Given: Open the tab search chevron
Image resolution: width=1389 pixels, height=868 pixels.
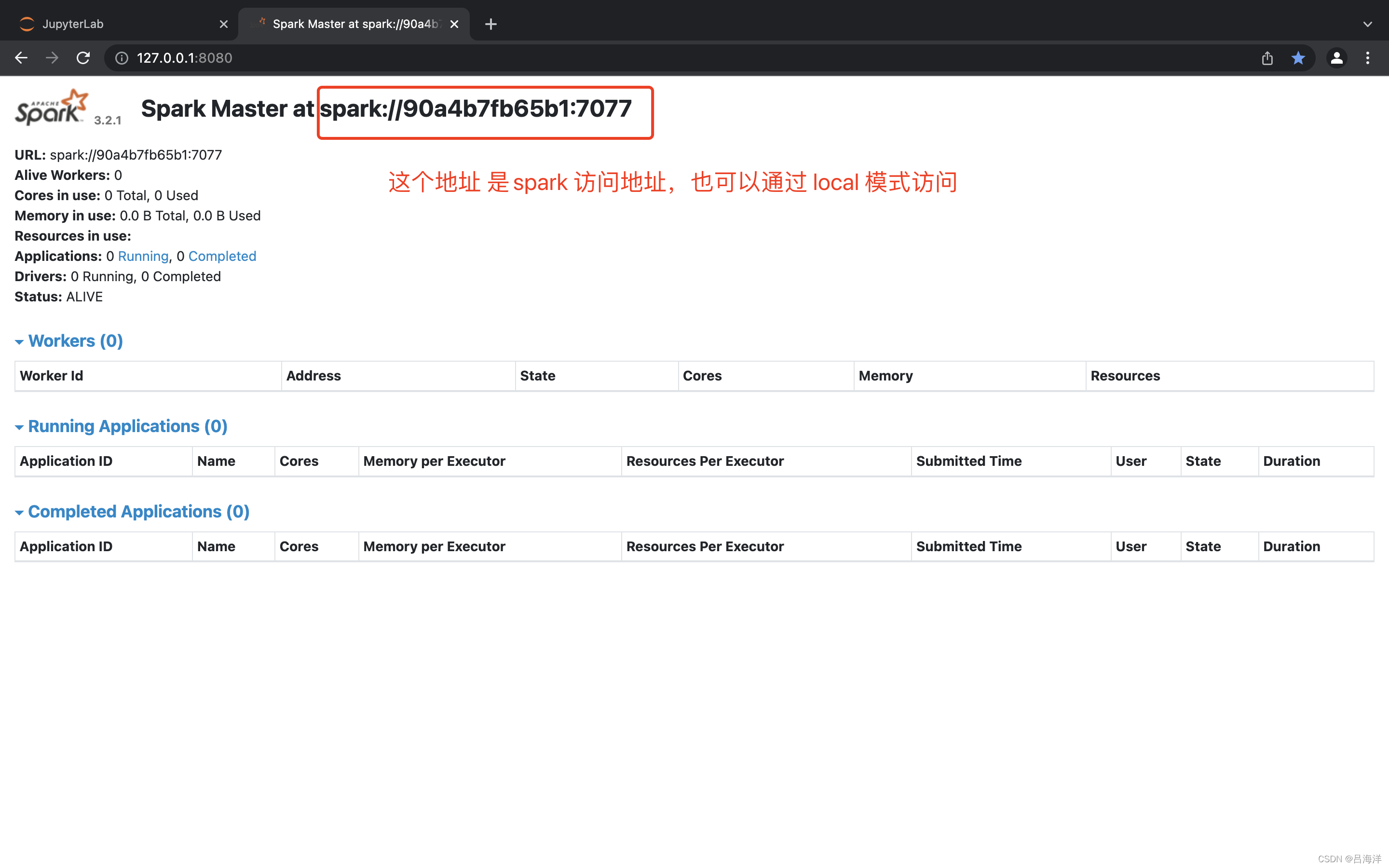Looking at the screenshot, I should 1368,24.
